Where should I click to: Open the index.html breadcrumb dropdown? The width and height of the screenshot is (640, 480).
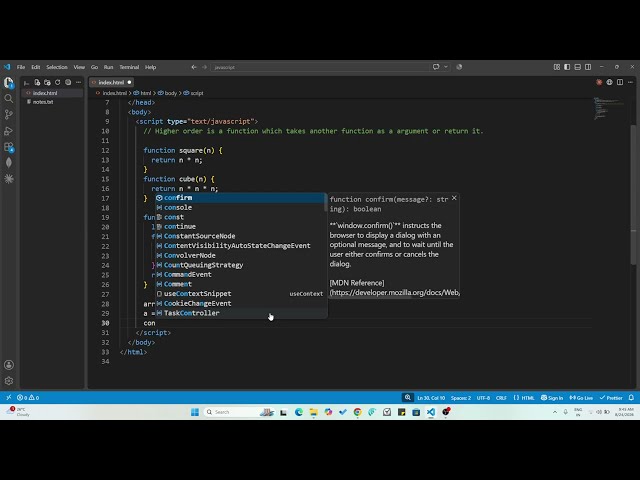[x=111, y=93]
